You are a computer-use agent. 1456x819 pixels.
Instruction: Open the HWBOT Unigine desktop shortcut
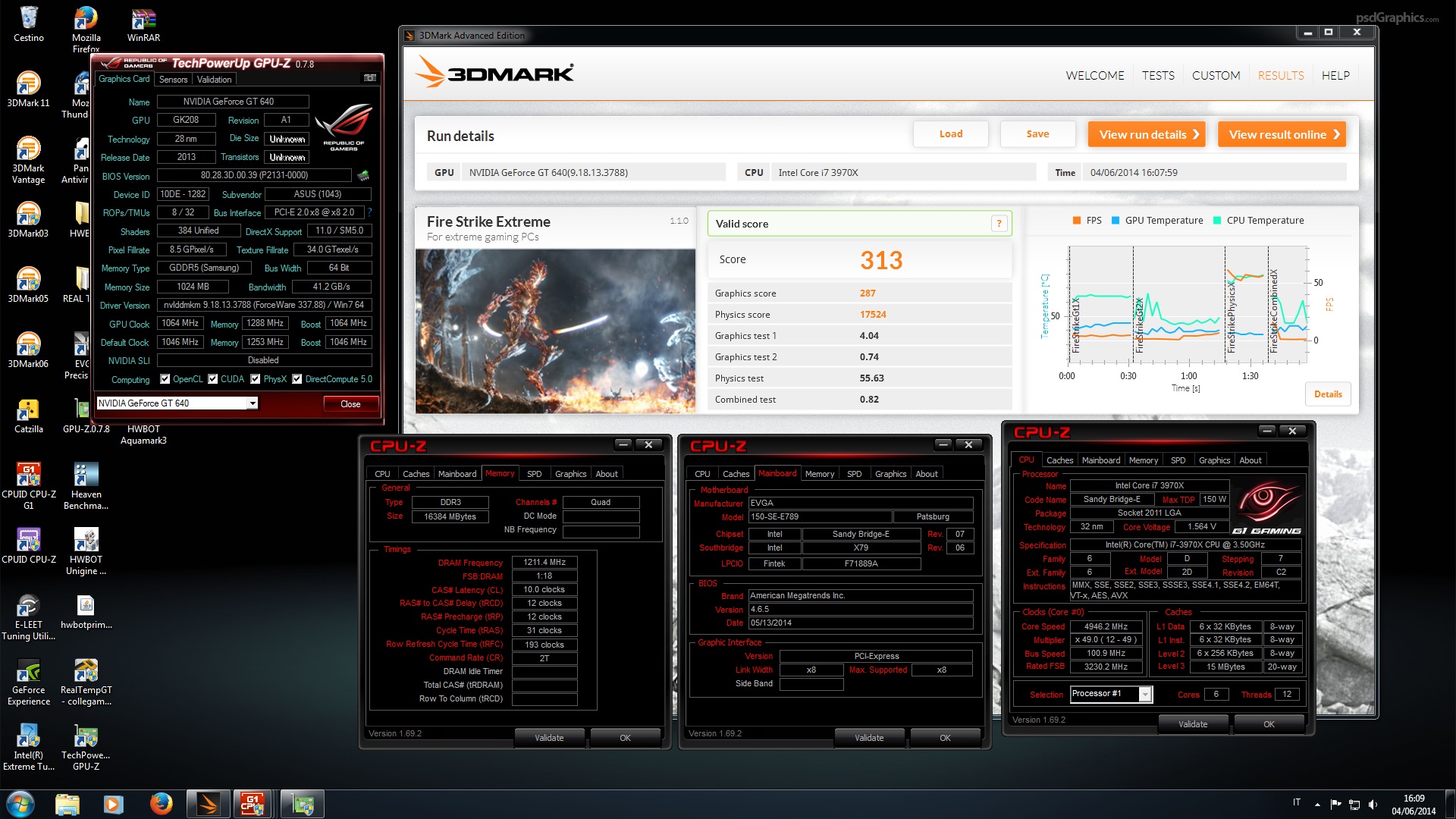(x=86, y=551)
